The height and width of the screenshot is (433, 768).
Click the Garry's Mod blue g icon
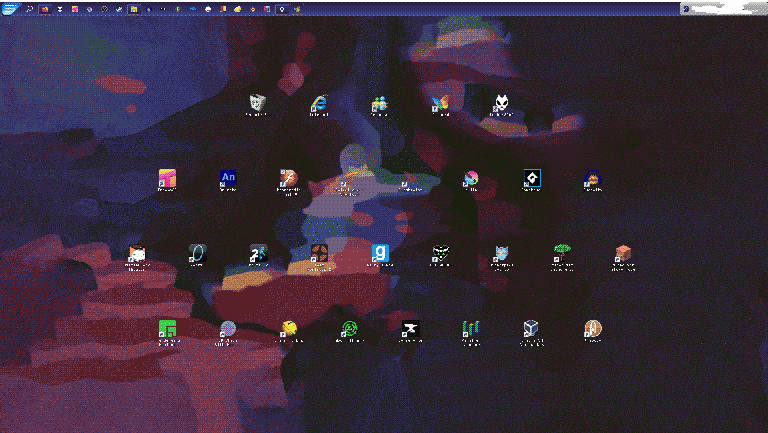tap(380, 253)
